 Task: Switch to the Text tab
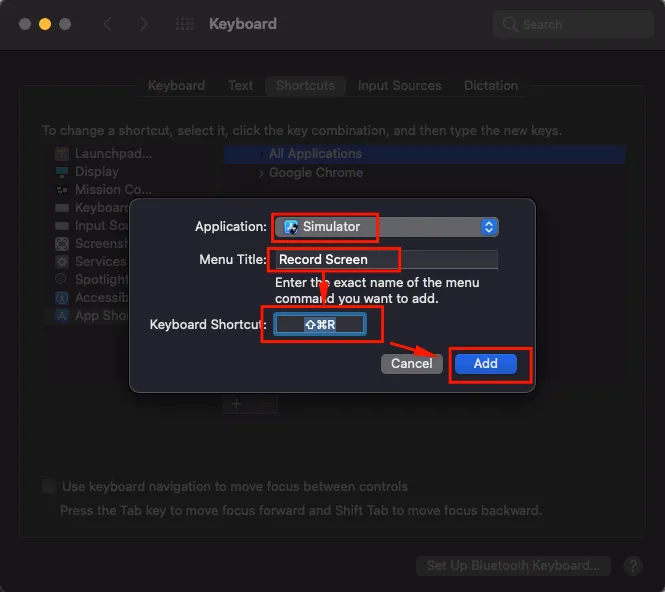point(240,86)
